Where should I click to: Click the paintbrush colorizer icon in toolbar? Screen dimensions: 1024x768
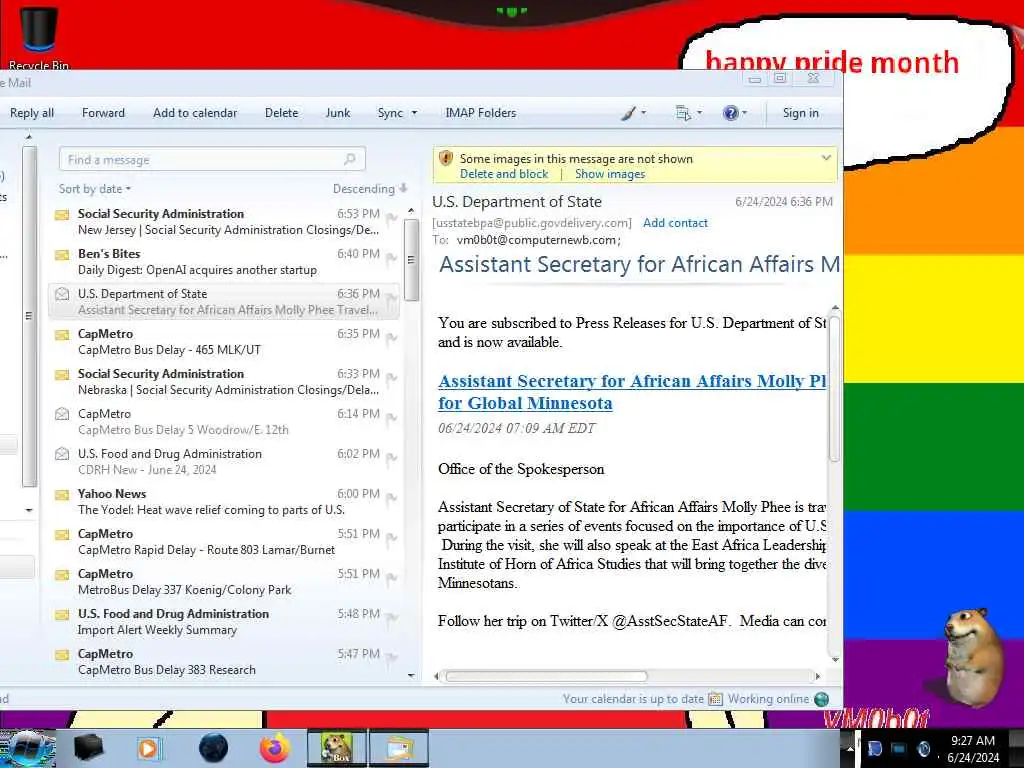(x=628, y=114)
